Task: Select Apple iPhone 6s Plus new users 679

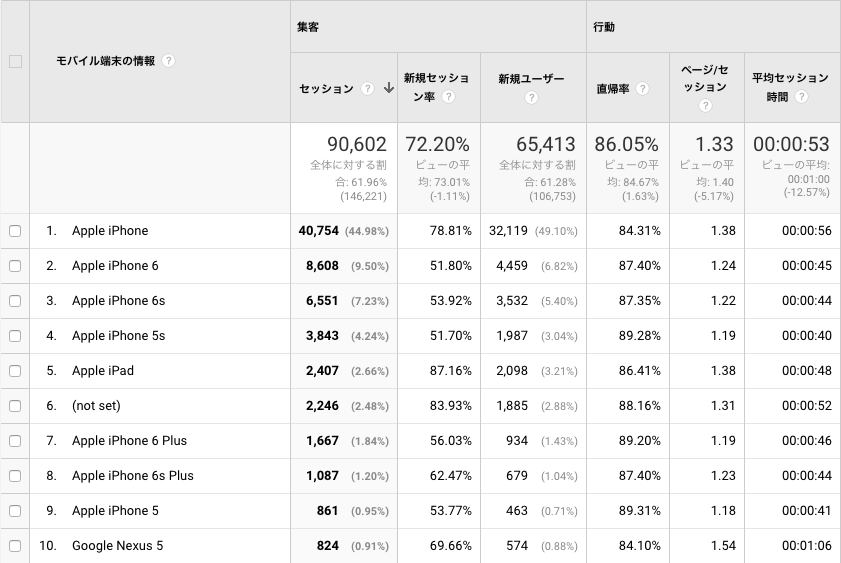Action: pyautogui.click(x=517, y=476)
